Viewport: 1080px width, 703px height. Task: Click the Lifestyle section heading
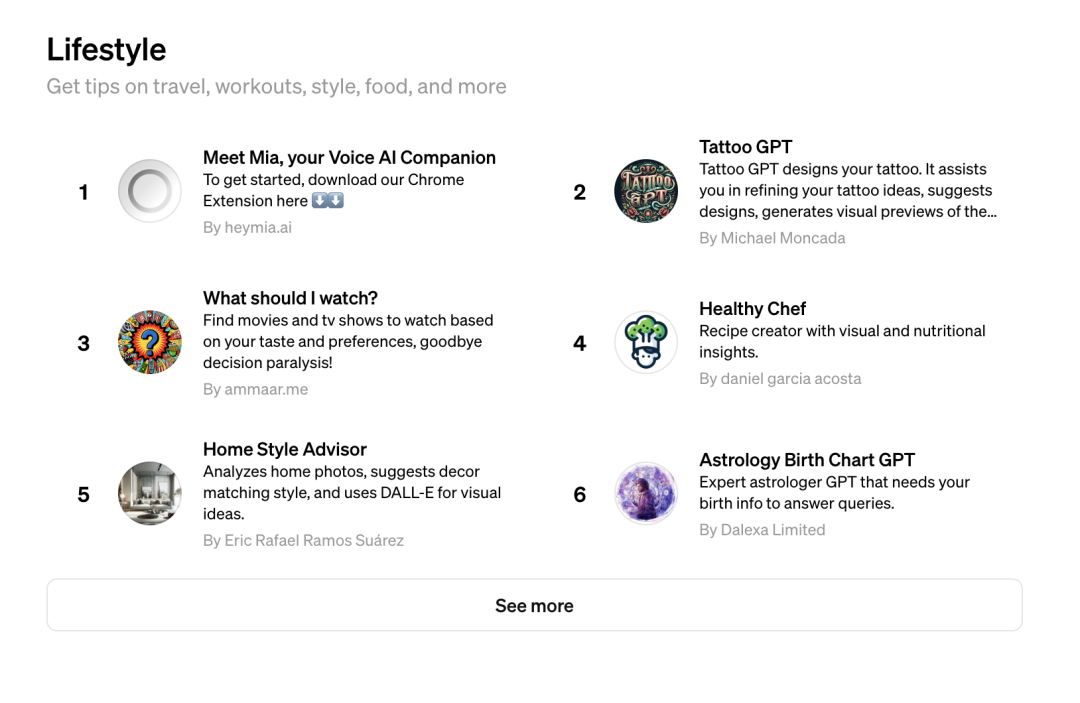coord(106,49)
